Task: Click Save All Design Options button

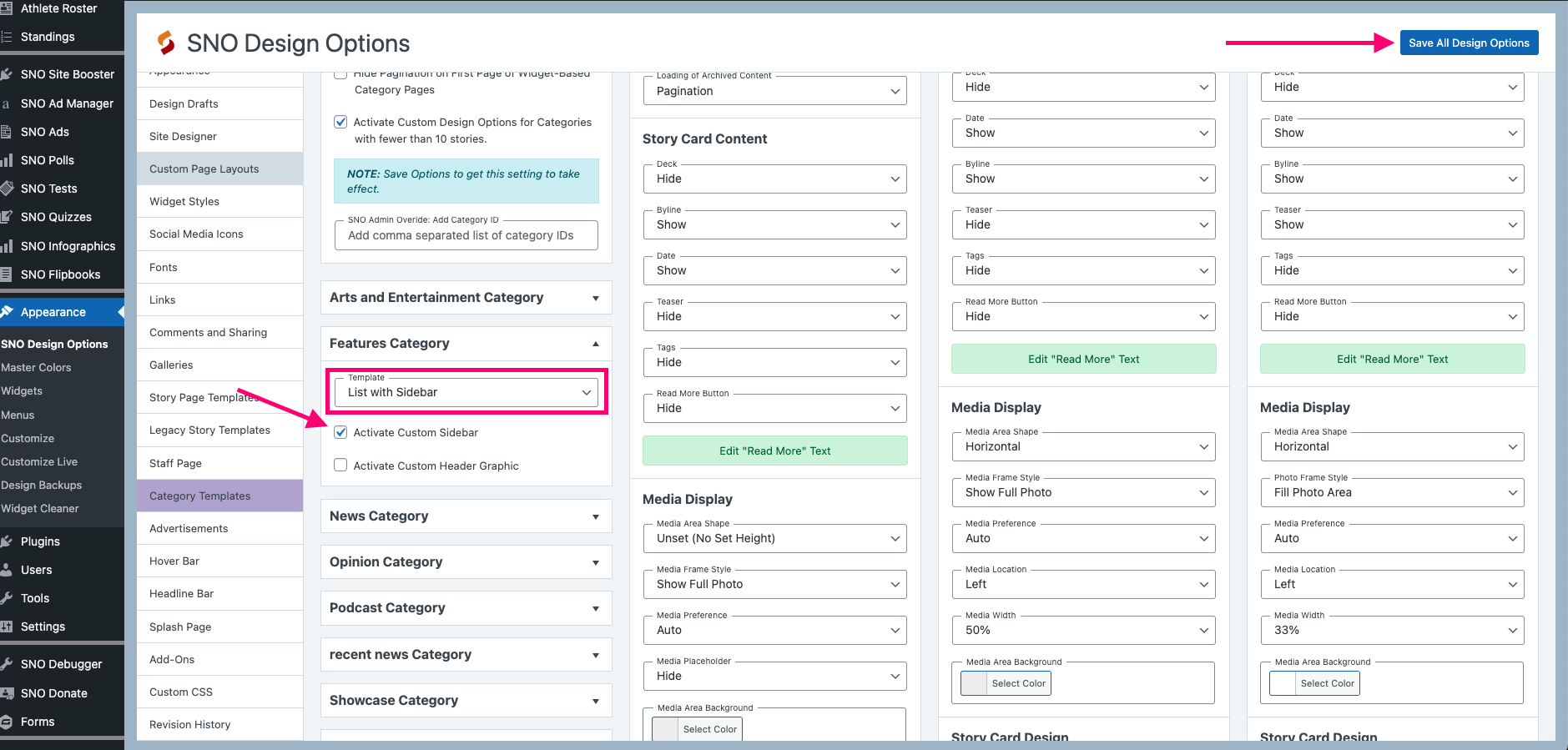Action: pos(1469,43)
